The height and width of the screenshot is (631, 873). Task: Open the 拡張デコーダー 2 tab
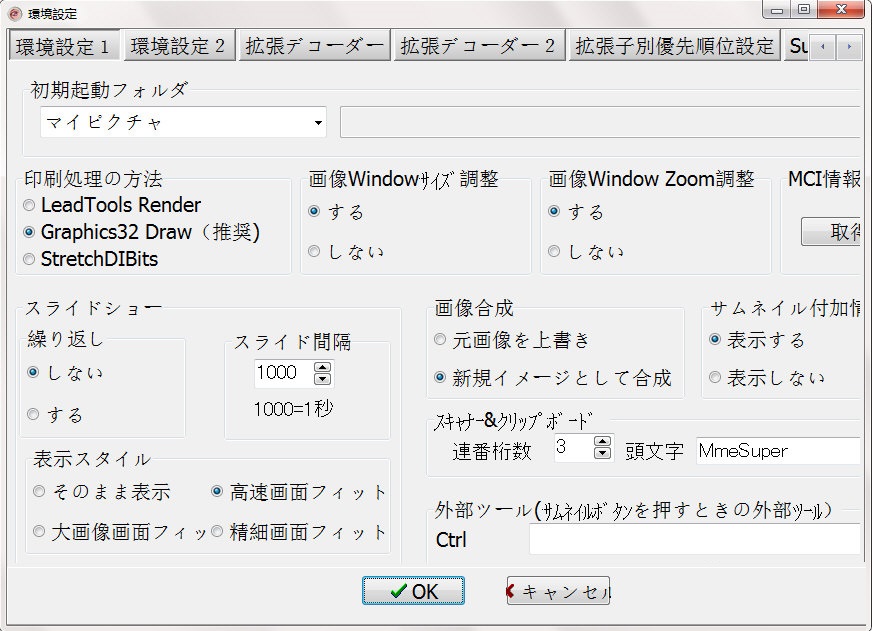tap(478, 46)
